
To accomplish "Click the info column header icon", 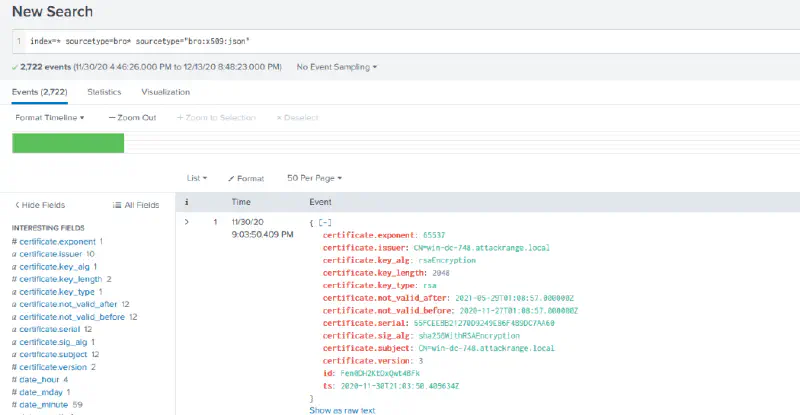I will pos(186,201).
